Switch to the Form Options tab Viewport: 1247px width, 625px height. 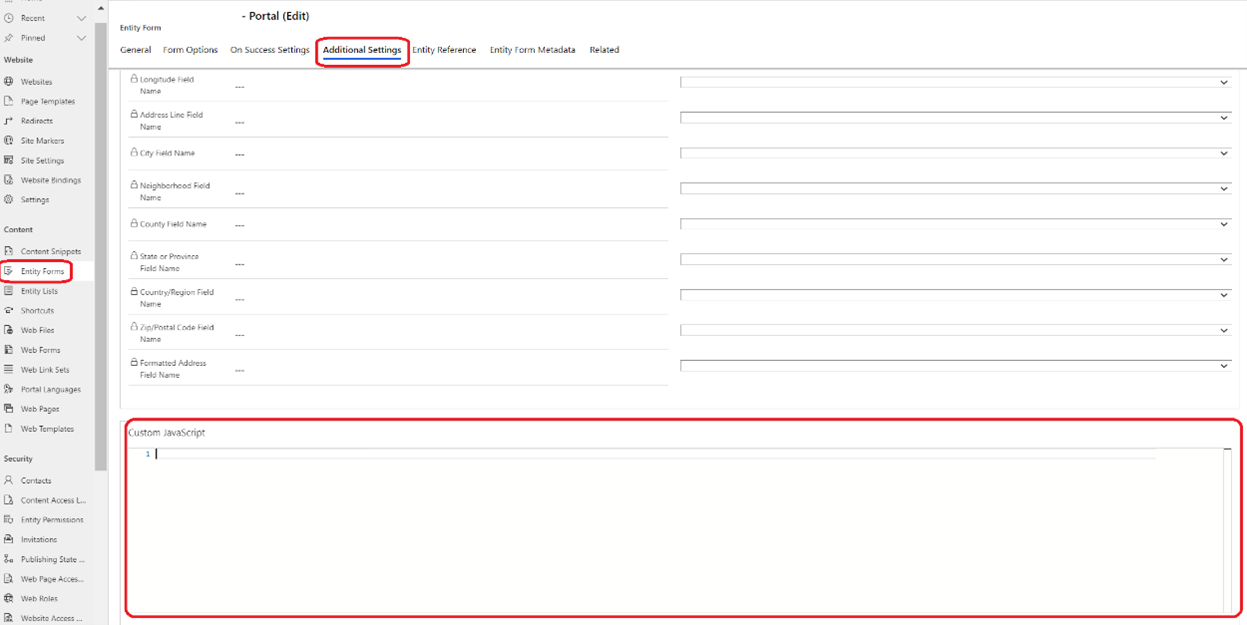tap(190, 50)
